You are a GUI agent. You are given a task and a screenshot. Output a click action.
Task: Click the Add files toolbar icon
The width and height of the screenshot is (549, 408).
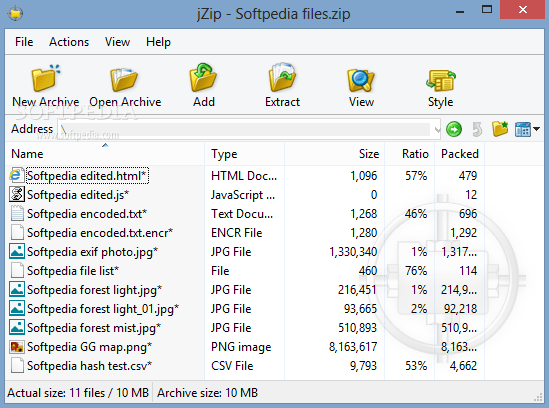click(203, 78)
